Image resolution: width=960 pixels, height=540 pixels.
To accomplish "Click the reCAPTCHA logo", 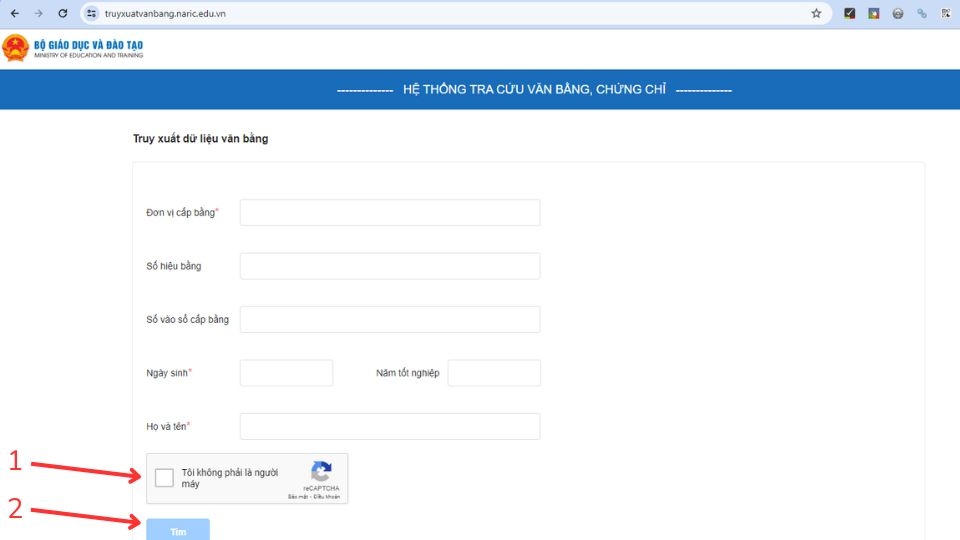I will pos(321,472).
